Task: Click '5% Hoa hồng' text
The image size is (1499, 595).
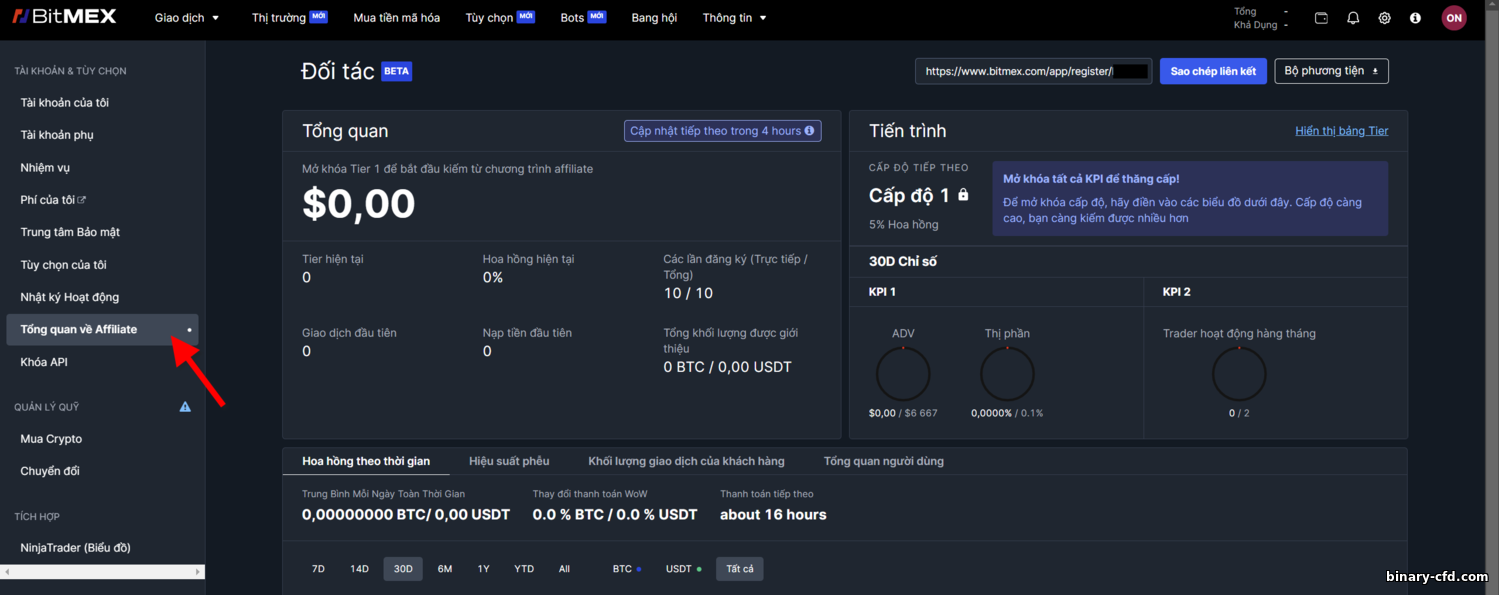Action: tap(904, 225)
